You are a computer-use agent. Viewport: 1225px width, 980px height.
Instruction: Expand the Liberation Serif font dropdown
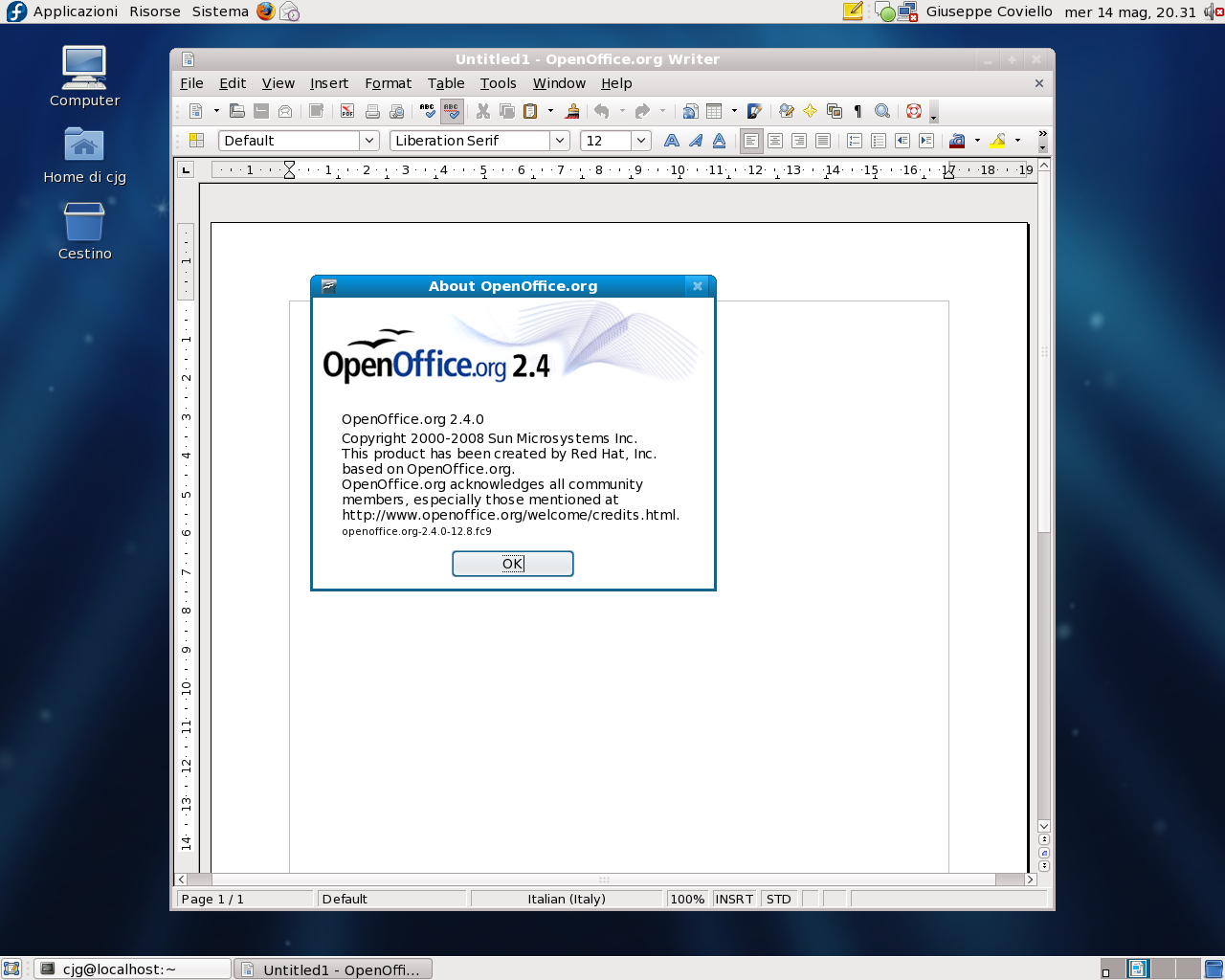point(560,141)
